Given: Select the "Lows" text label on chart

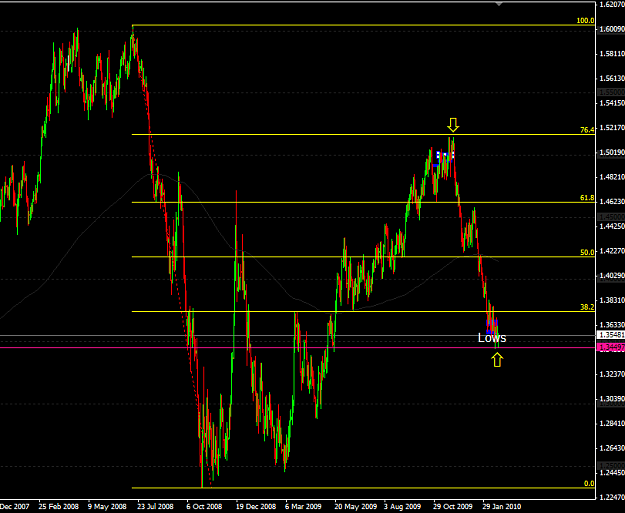Looking at the screenshot, I should [x=492, y=338].
